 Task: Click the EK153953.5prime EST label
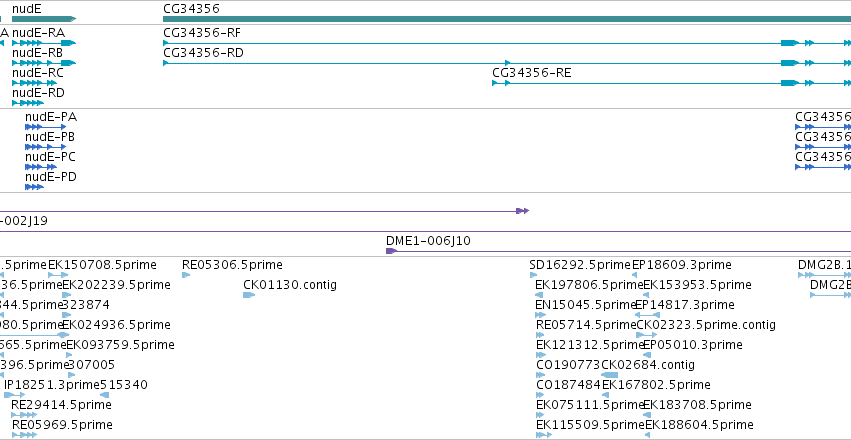click(x=697, y=284)
